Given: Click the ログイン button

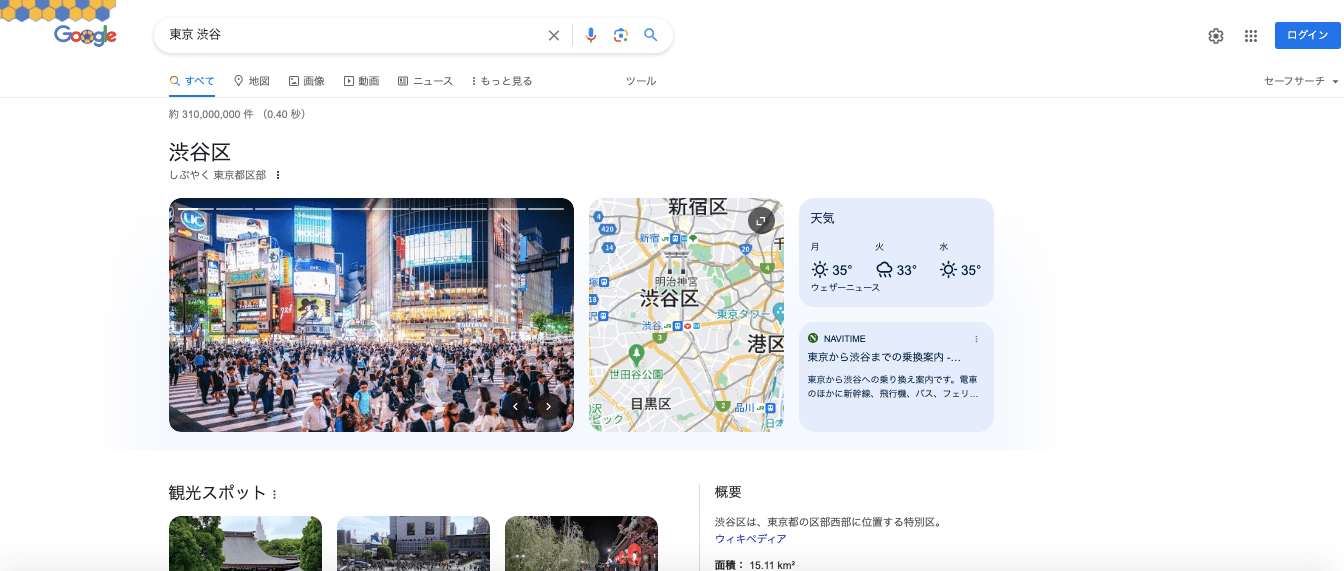Looking at the screenshot, I should (1307, 35).
